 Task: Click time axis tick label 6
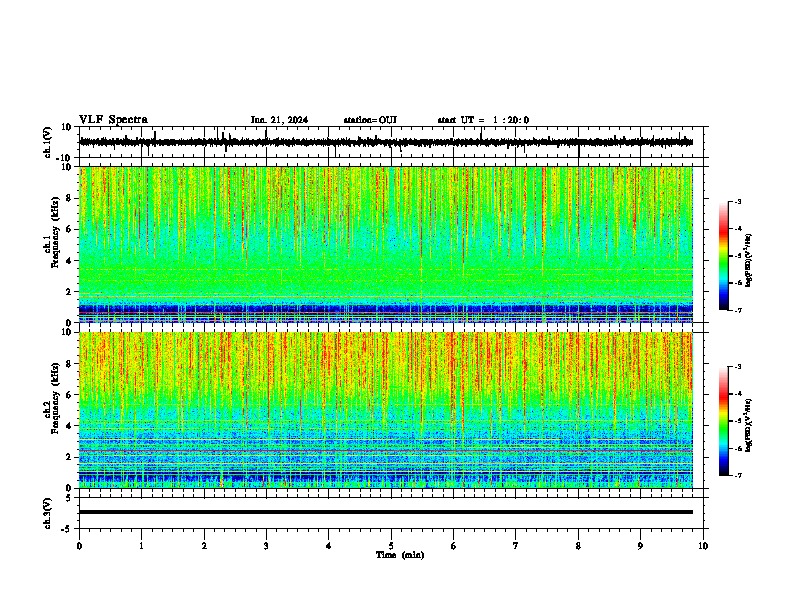tap(453, 545)
